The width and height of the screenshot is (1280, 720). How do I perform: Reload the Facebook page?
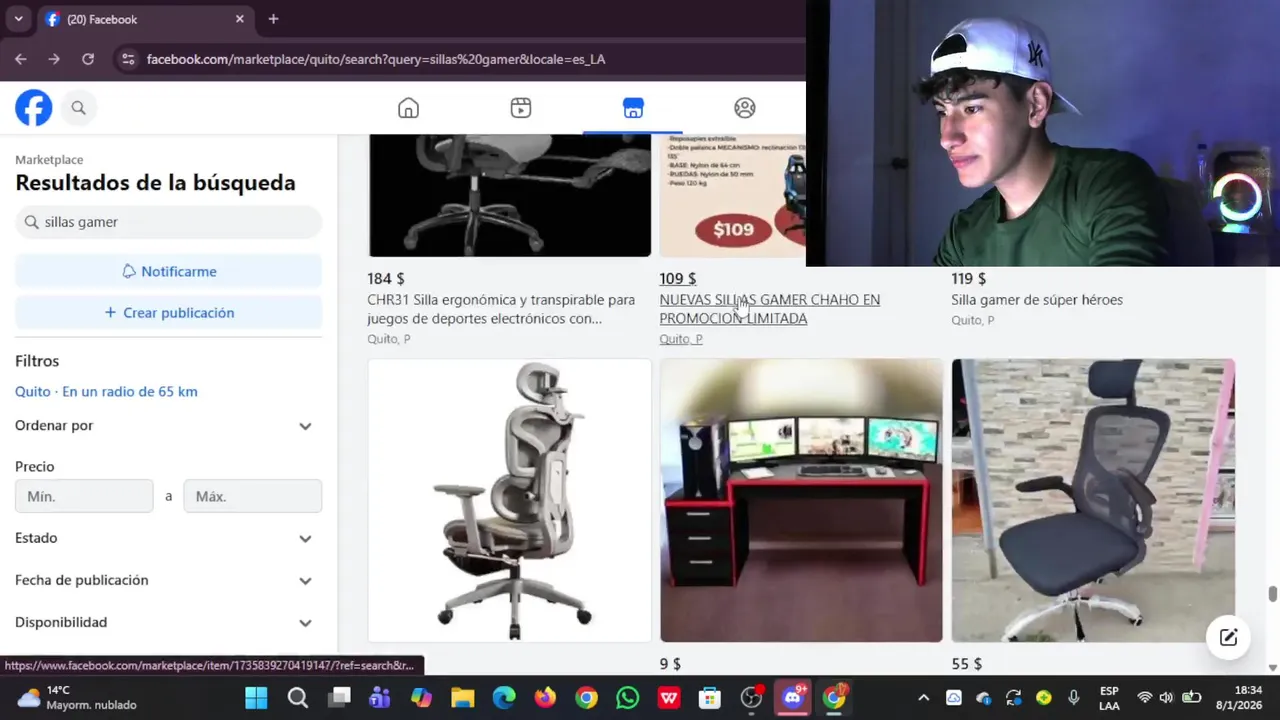point(88,59)
